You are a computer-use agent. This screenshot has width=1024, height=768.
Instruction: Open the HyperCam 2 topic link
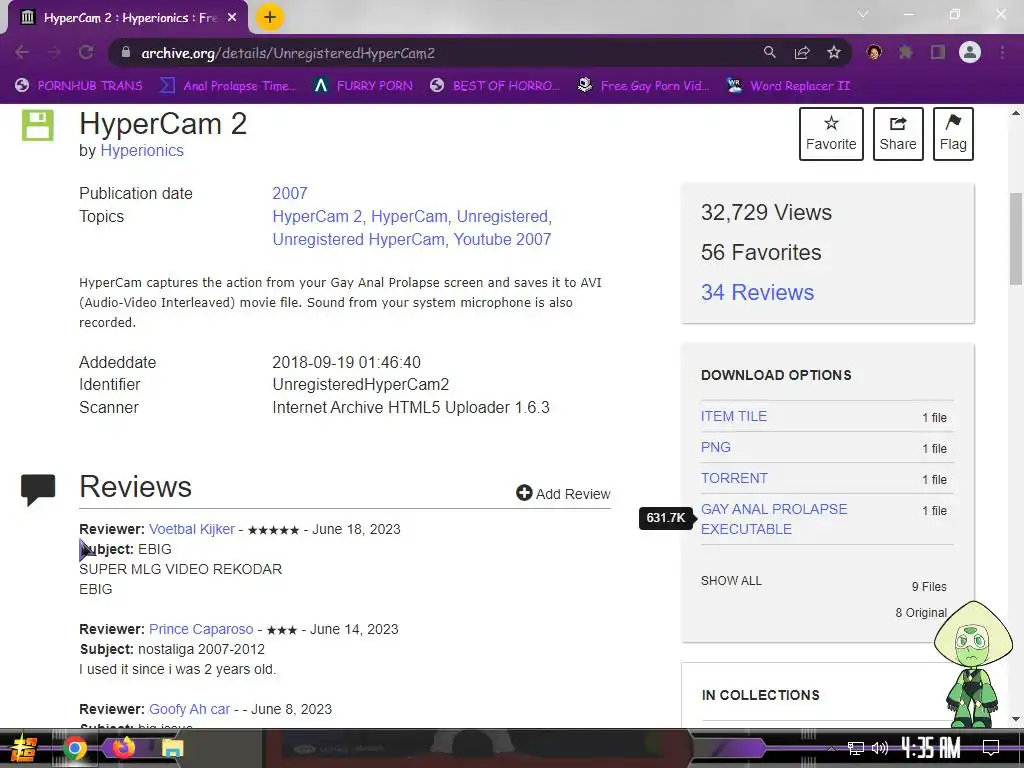pos(319,216)
